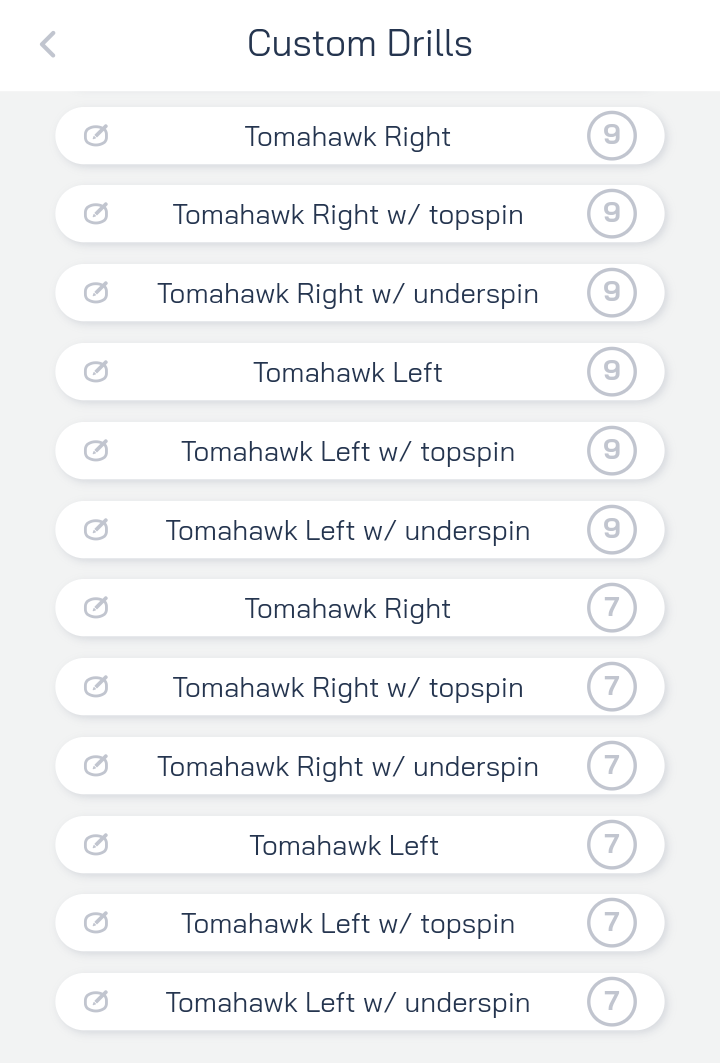
Task: Select Tomahawk Left w/ underspin drill labeled 7
Action: (359, 1002)
